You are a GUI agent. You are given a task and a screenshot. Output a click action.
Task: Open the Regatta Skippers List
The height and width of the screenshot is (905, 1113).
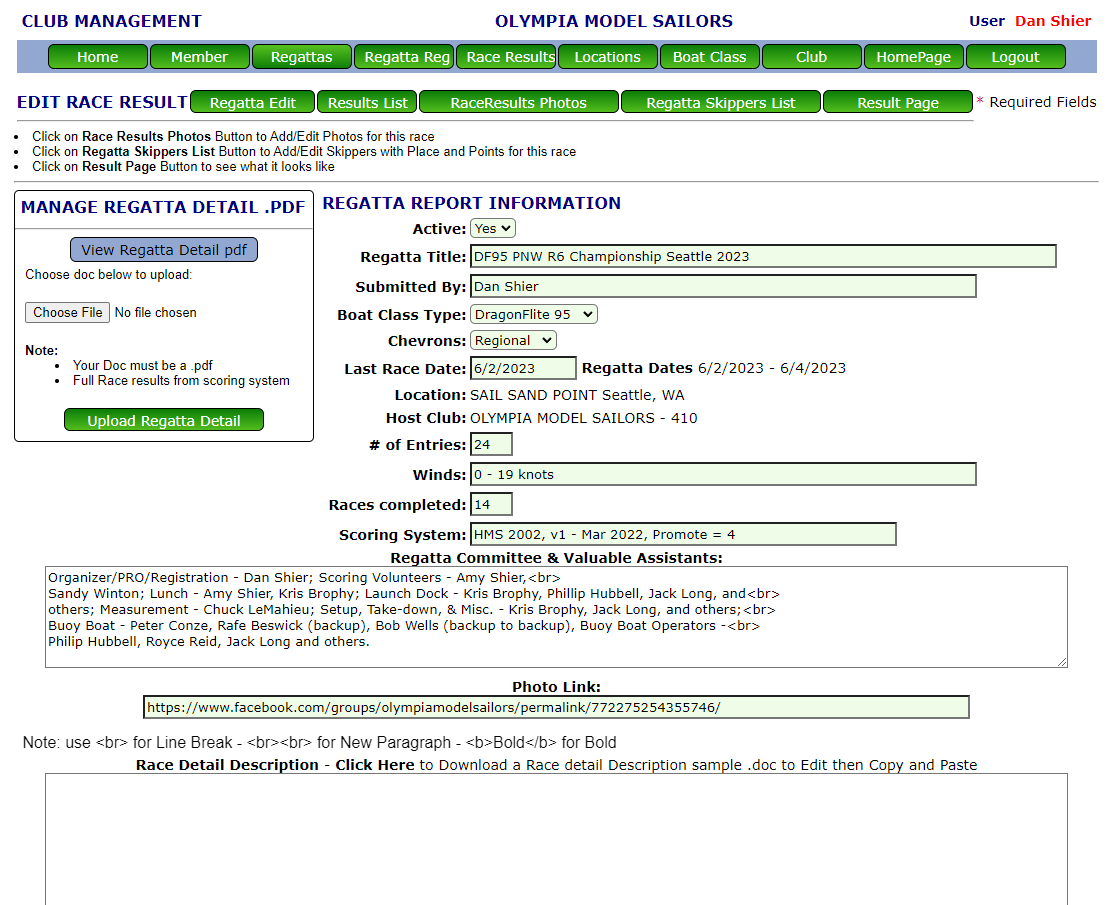point(720,102)
